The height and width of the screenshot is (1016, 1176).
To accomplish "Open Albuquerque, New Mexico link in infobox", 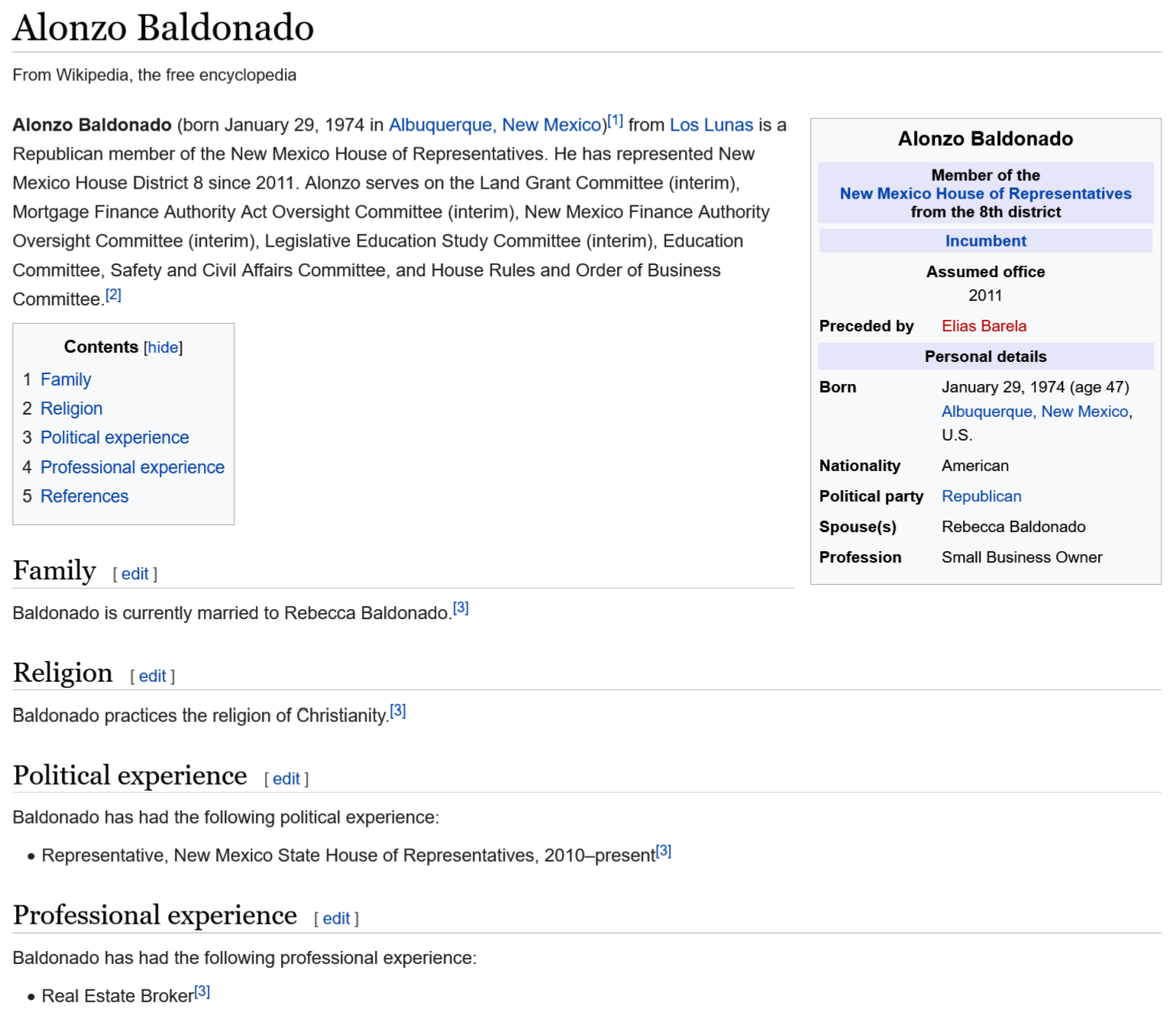I will [1035, 411].
